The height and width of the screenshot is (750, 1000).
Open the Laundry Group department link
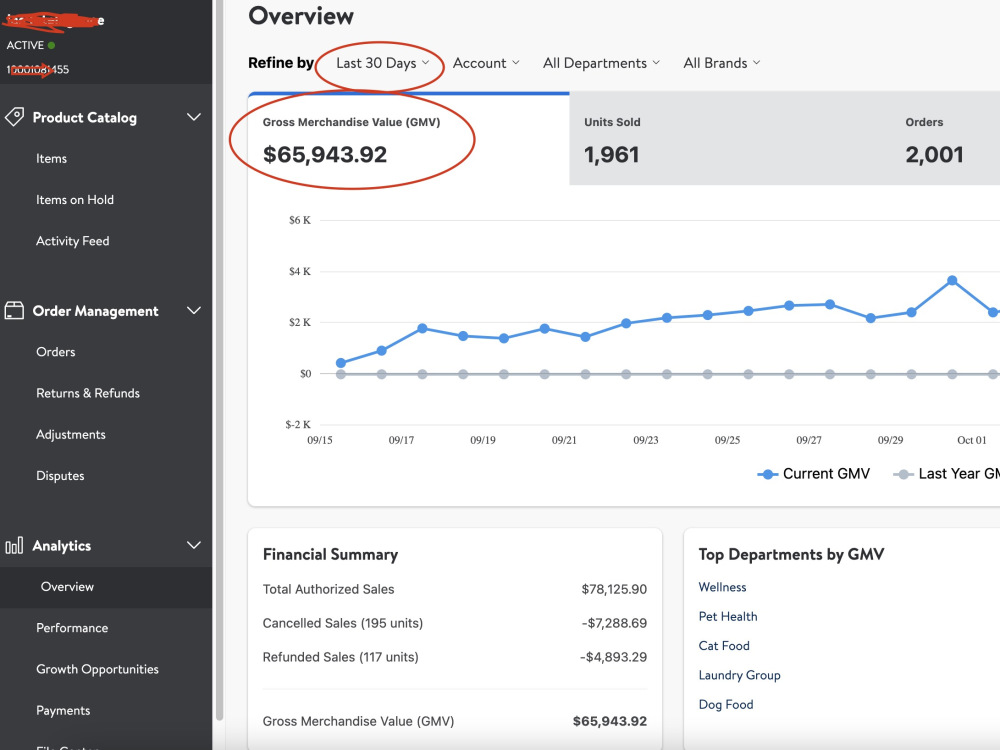[x=739, y=675]
